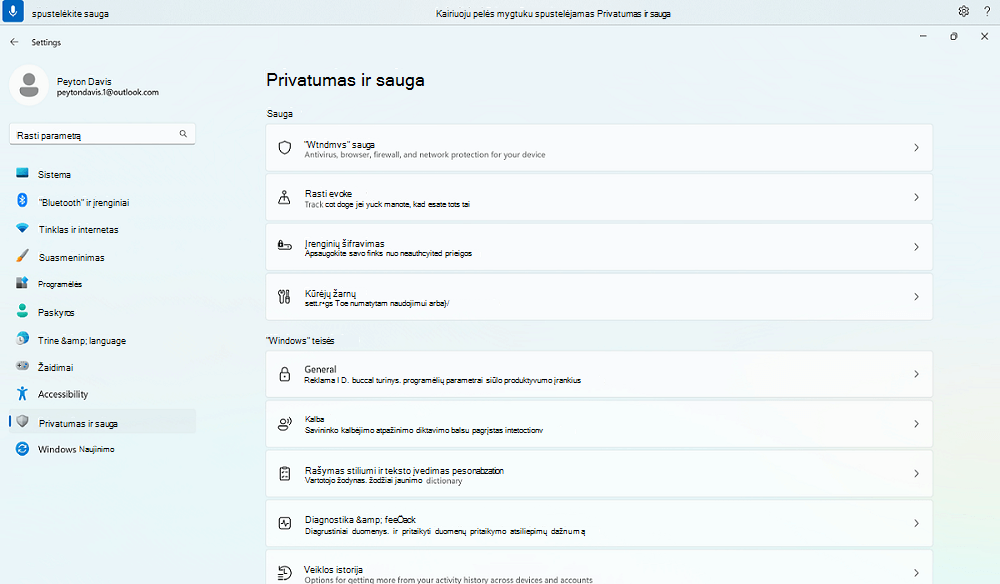Open "Bluetooth" ir įrenginiai section
1000x584 pixels.
pos(102,202)
